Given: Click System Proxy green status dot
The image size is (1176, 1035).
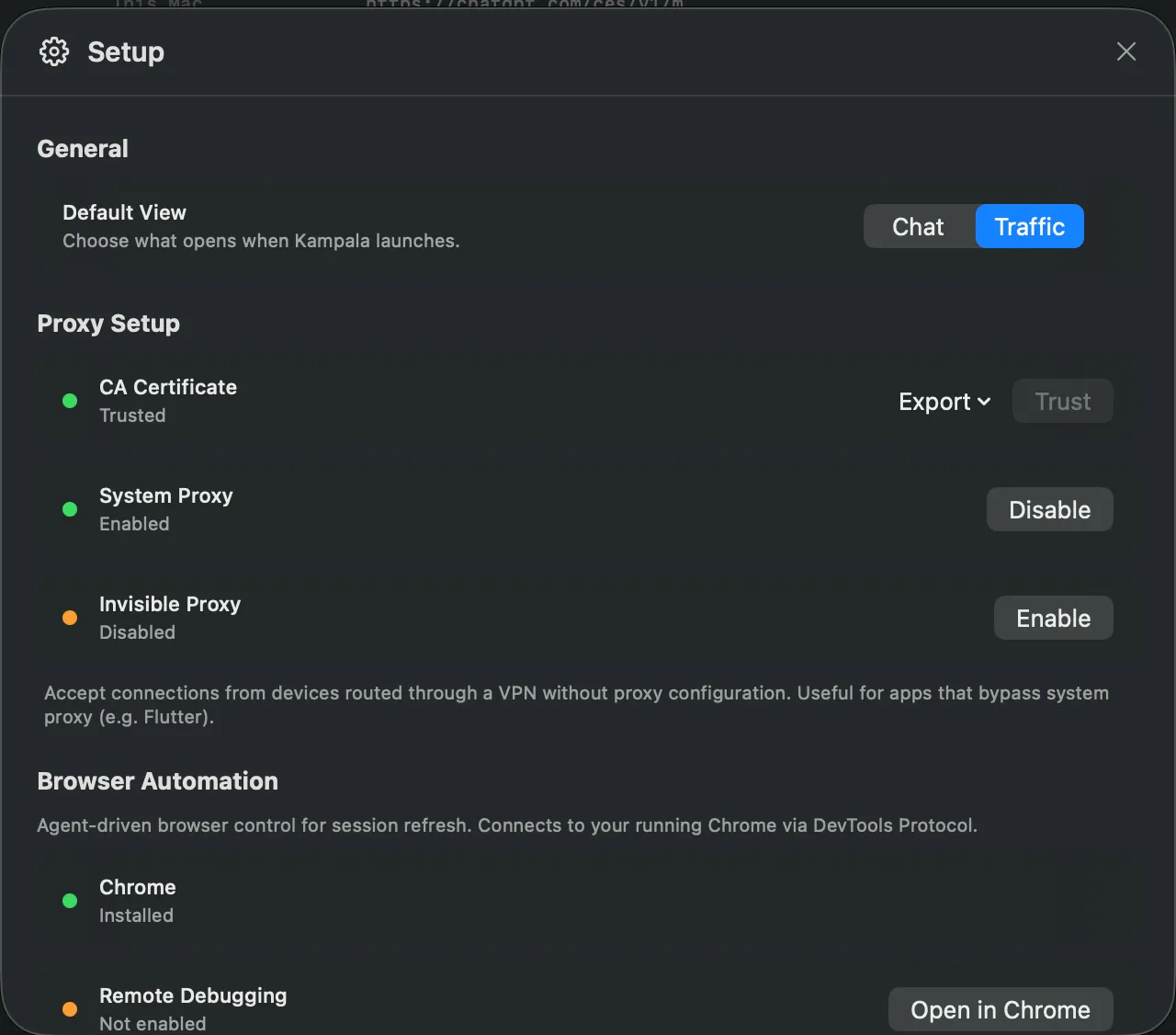Looking at the screenshot, I should click(x=70, y=509).
